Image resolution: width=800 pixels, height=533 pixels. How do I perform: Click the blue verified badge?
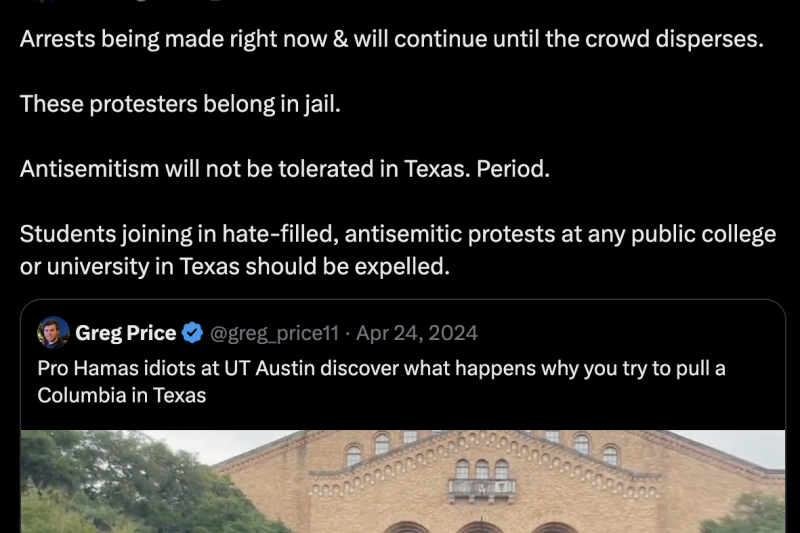click(x=193, y=333)
